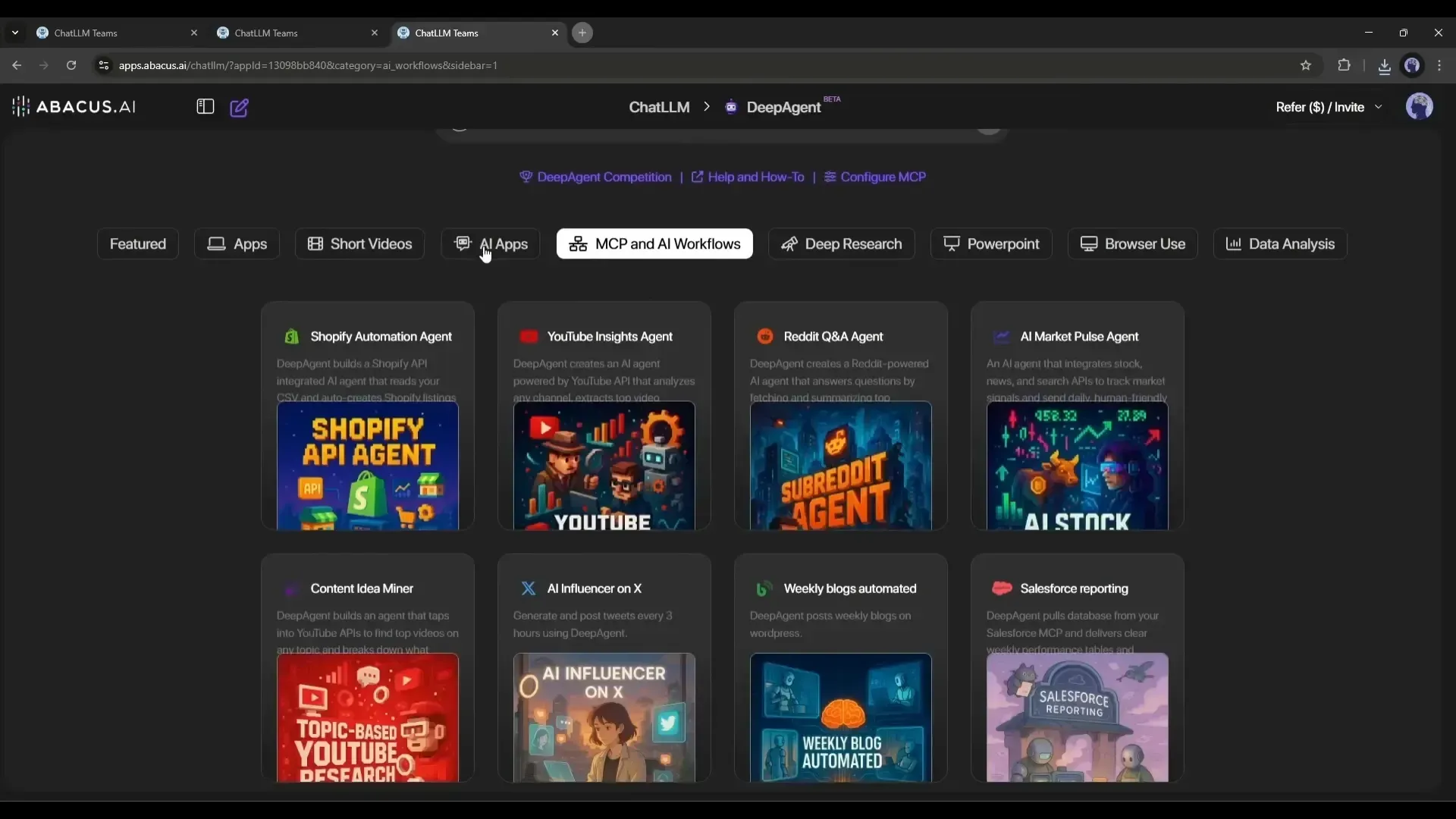Open the tab search dropdown arrow
The height and width of the screenshot is (819, 1456).
click(14, 33)
